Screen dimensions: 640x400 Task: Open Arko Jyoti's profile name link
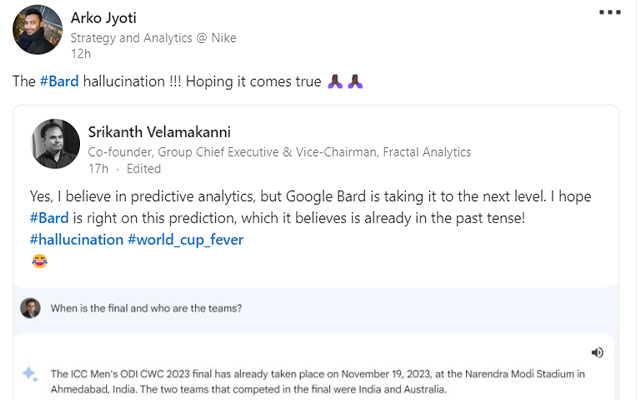click(104, 18)
